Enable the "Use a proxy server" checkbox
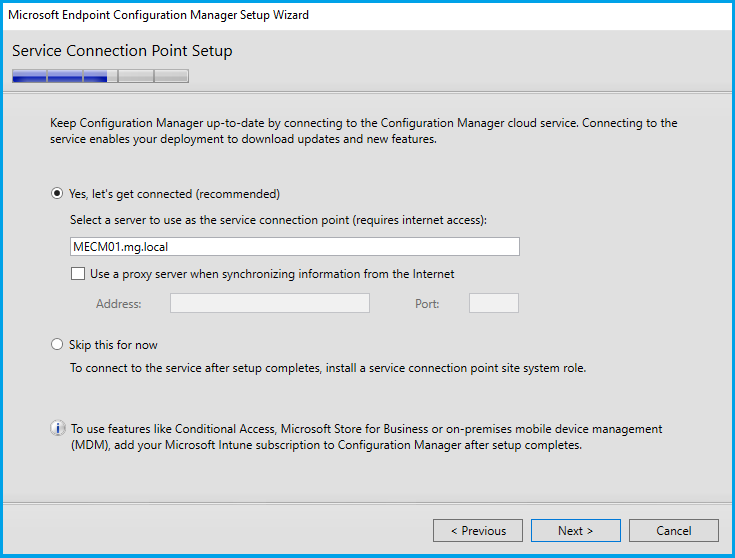 coord(78,274)
